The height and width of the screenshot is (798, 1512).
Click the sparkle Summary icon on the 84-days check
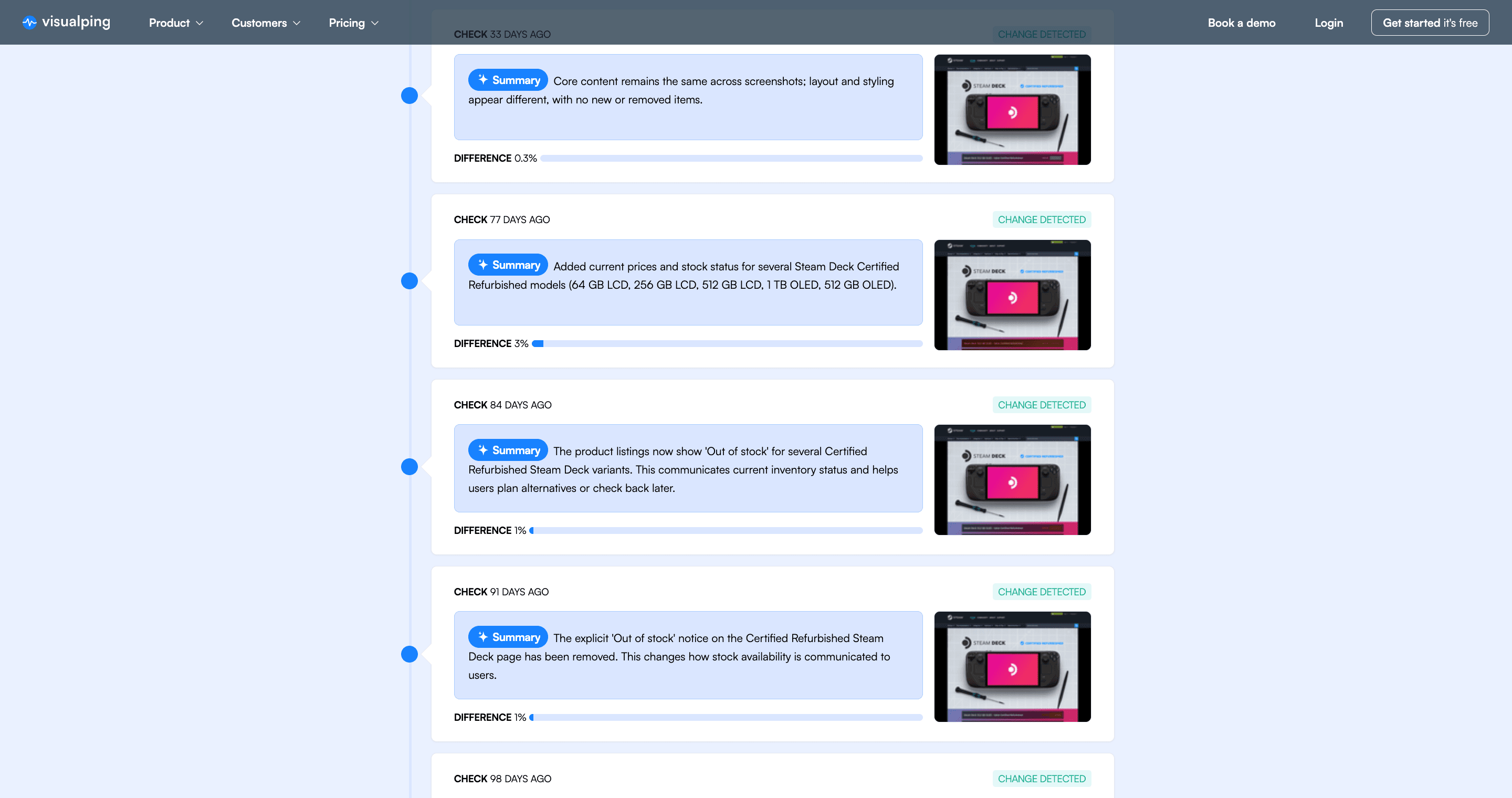(x=484, y=449)
